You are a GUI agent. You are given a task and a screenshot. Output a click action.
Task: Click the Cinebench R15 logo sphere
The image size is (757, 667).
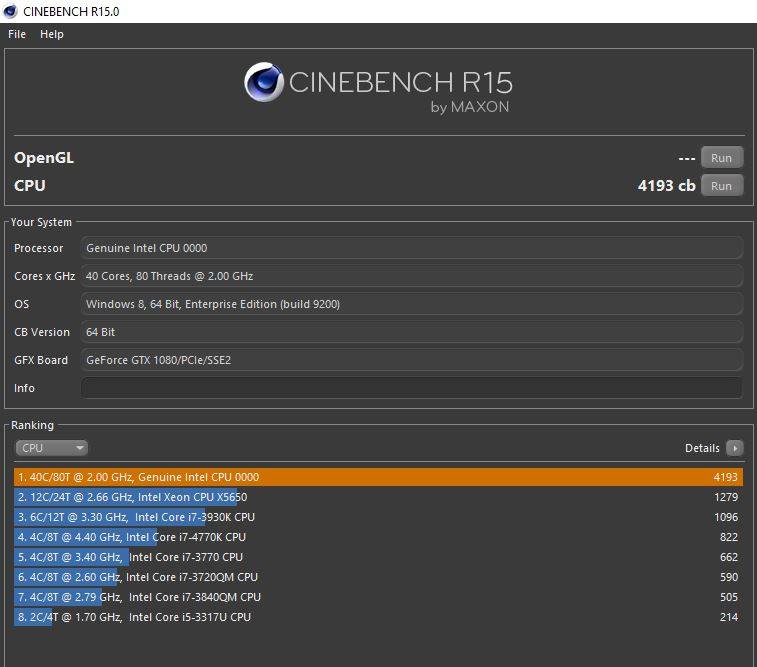pos(264,82)
